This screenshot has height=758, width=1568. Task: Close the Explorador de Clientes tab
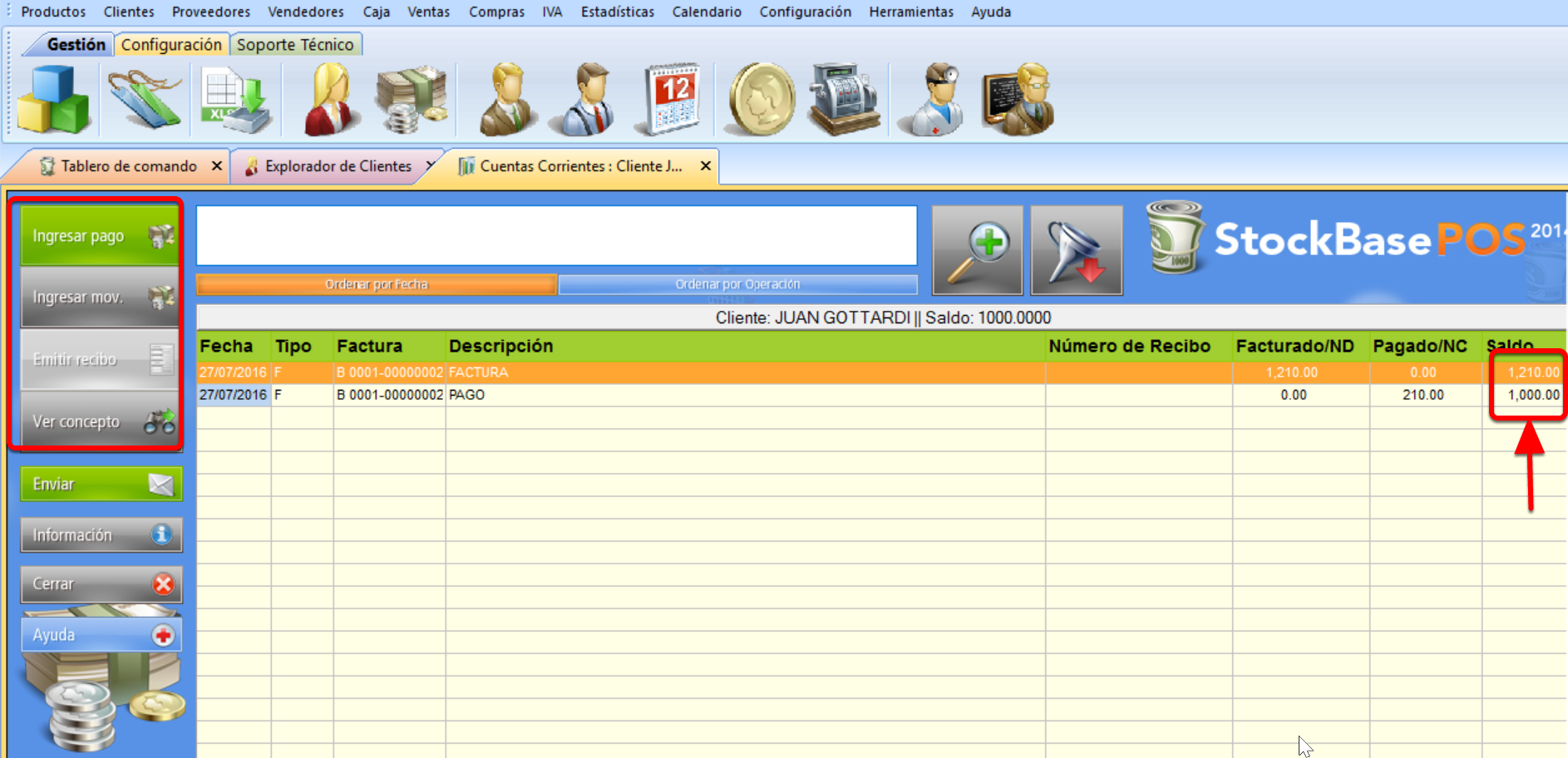430,166
